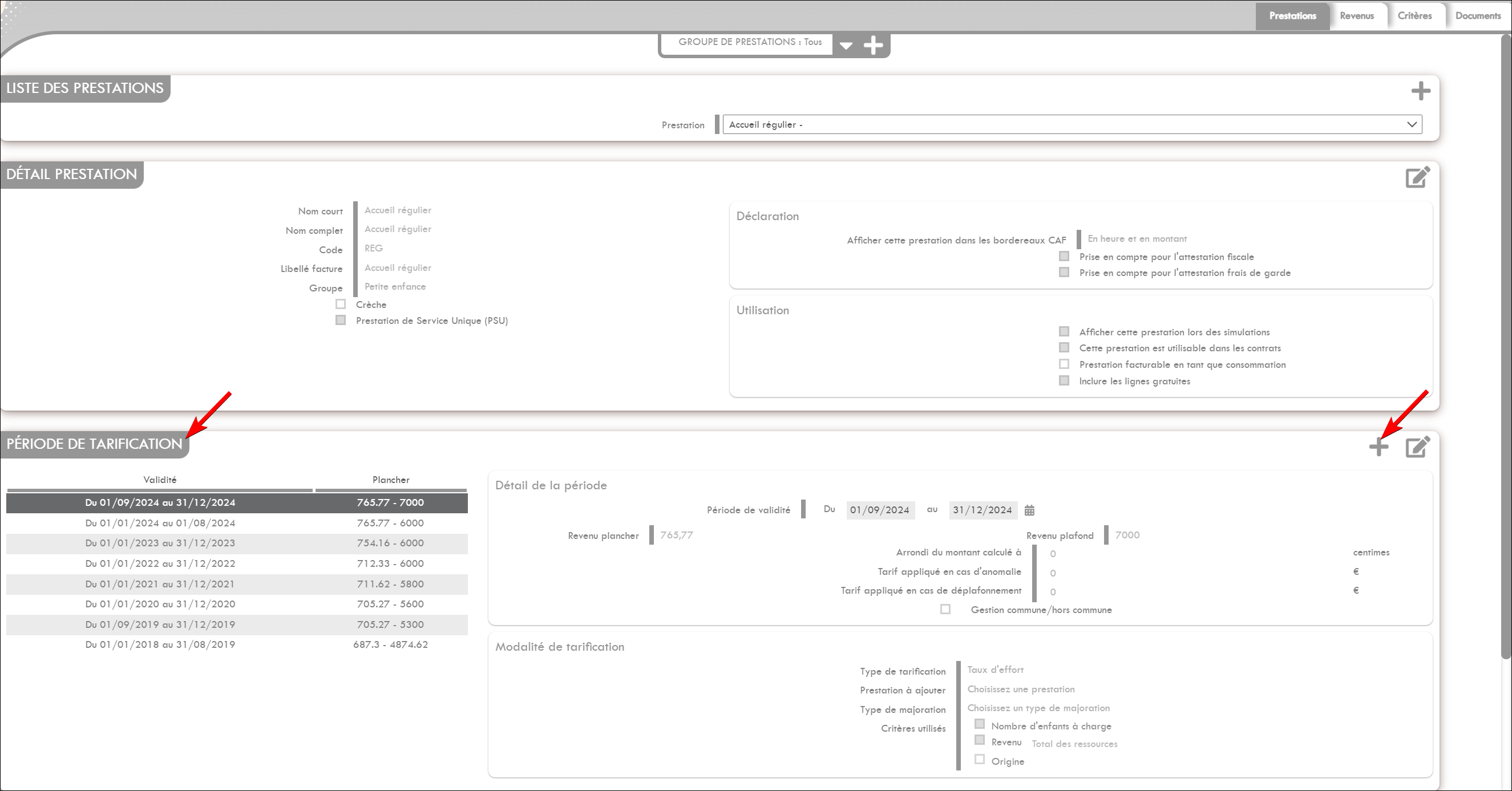The height and width of the screenshot is (791, 1512).
Task: Select period Du 01/01/2024 au 01/08/2024
Action: coord(237,523)
